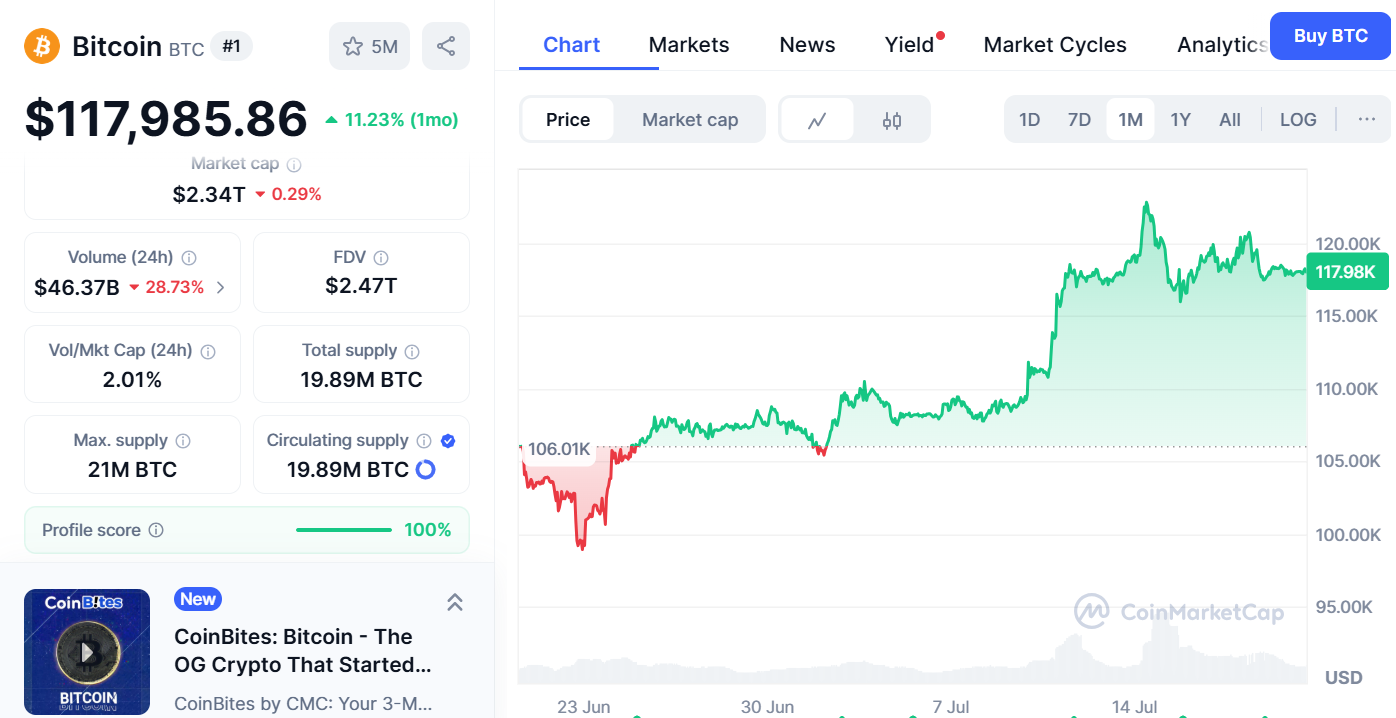This screenshot has width=1396, height=718.
Task: Switch to the line chart icon
Action: pyautogui.click(x=817, y=120)
